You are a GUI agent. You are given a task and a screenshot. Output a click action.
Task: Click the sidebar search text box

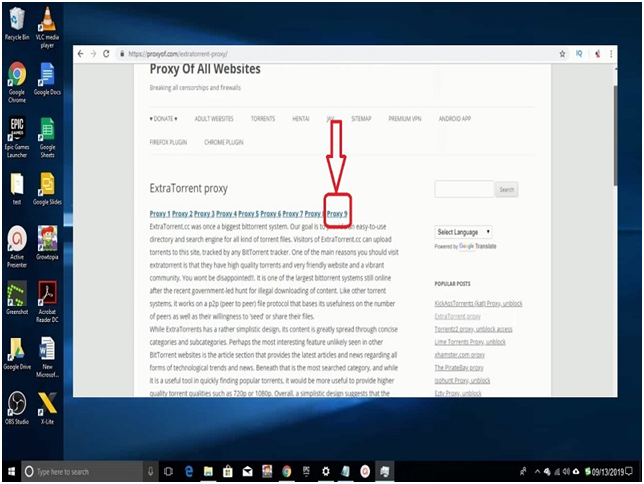464,189
